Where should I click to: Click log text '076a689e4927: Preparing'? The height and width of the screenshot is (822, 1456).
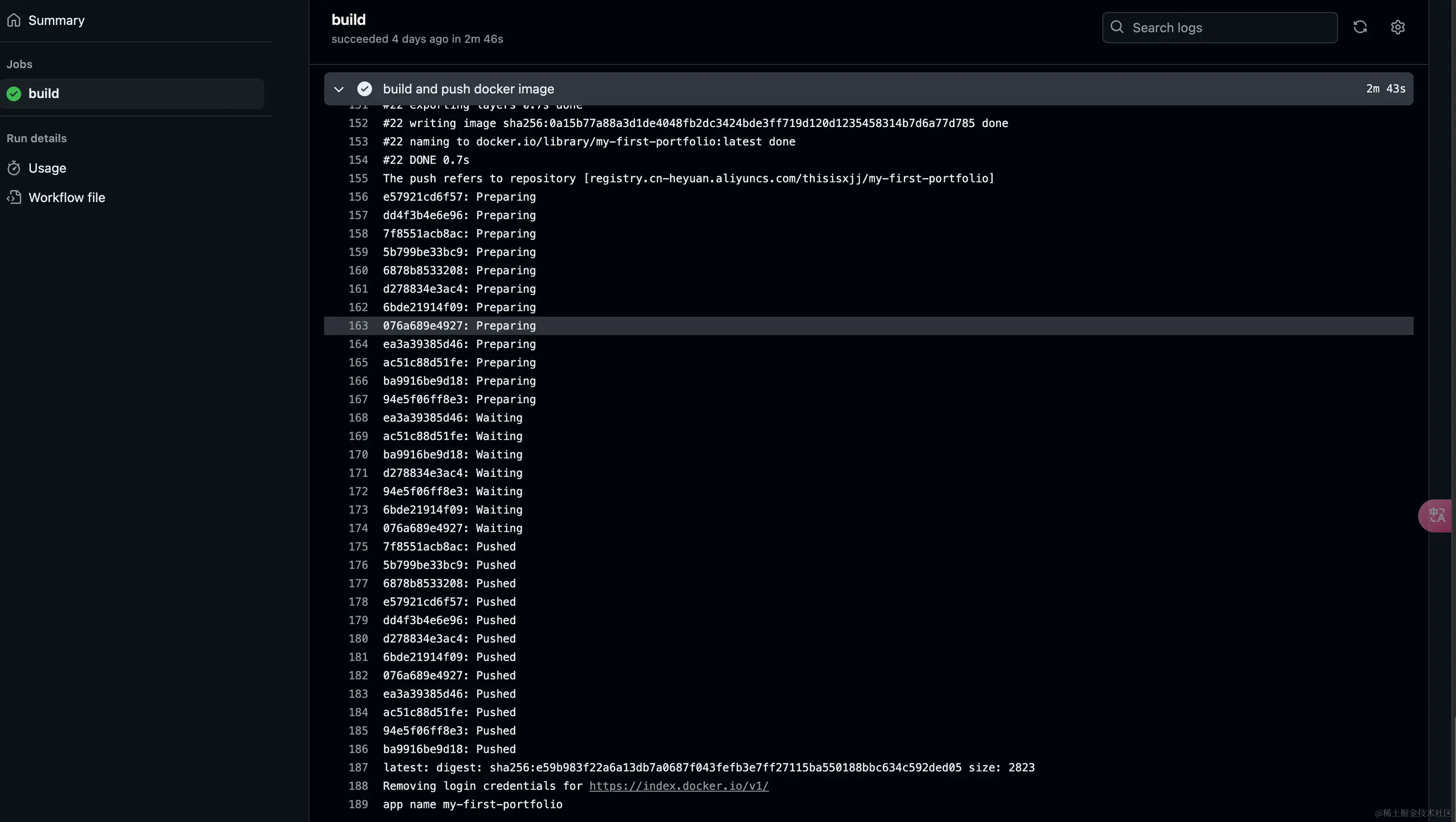click(x=459, y=326)
